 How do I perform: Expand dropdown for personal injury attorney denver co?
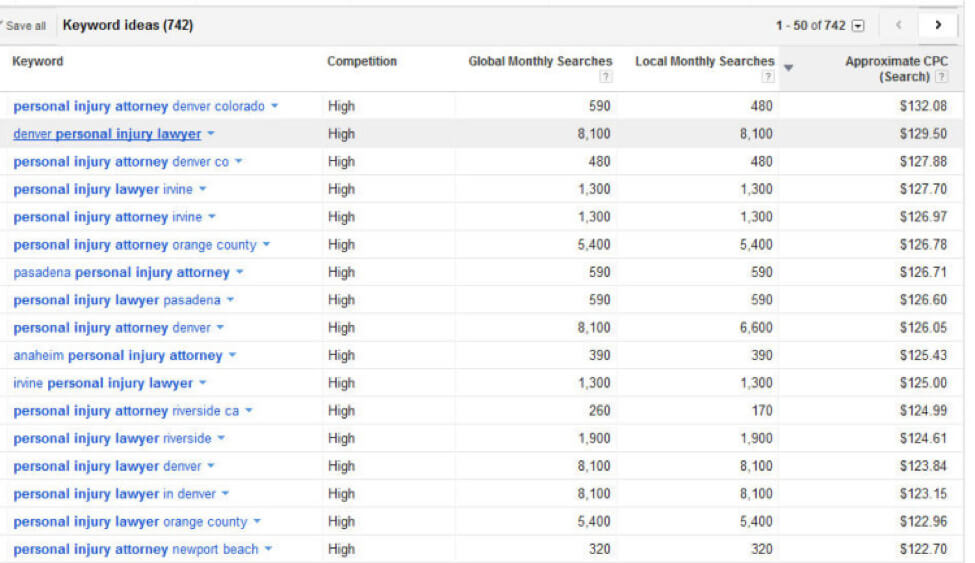(x=238, y=162)
